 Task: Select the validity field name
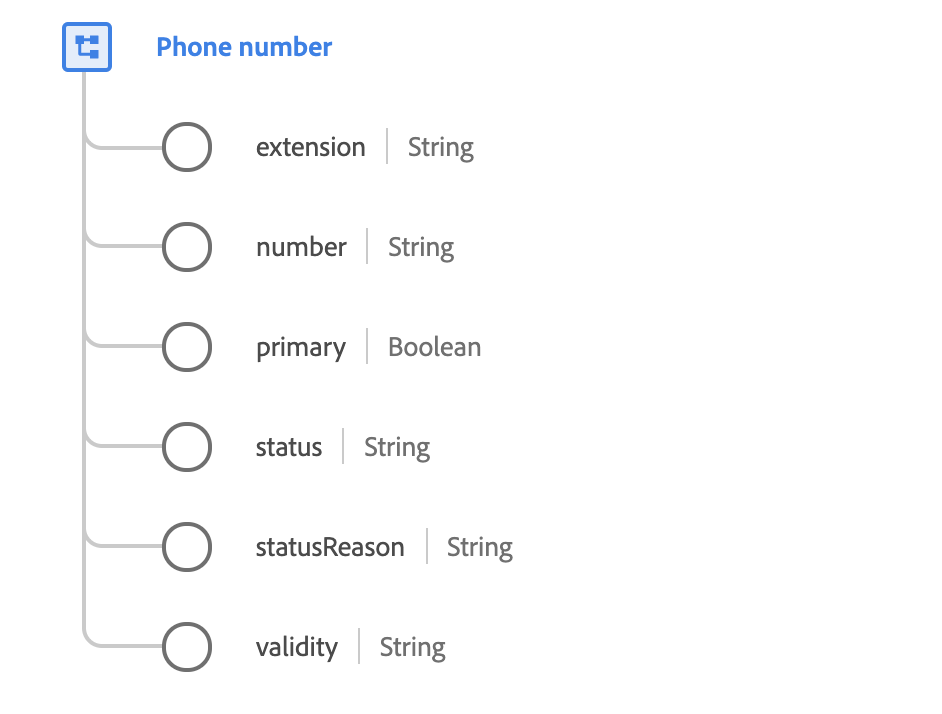pyautogui.click(x=297, y=647)
